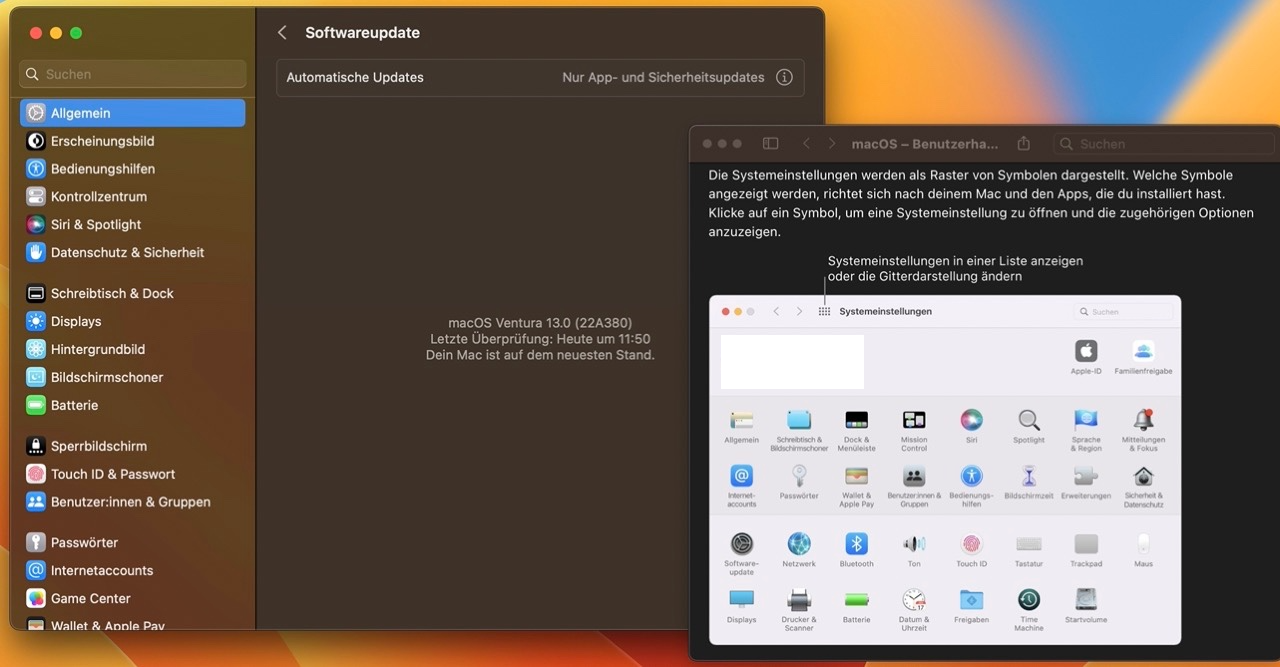Click the forward arrow in the help window toolbar
1280x667 pixels.
point(832,144)
